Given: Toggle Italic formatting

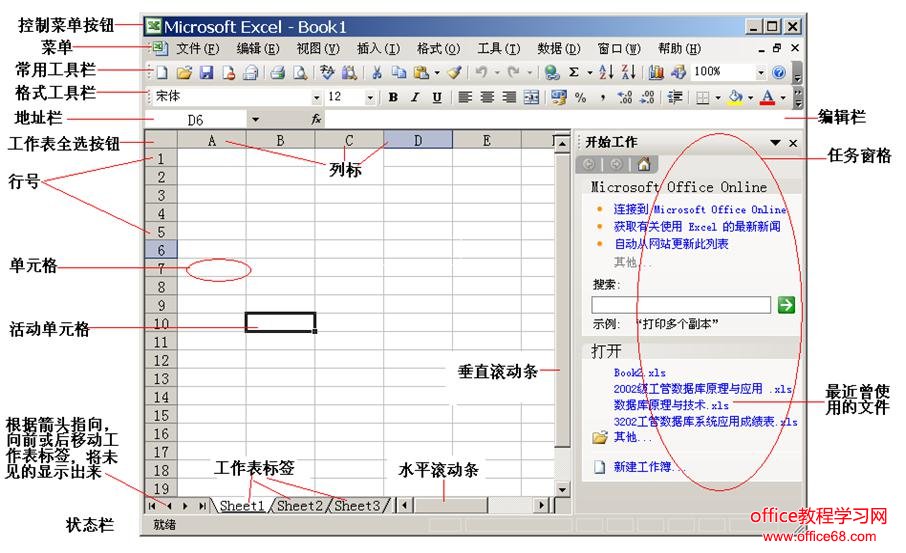Looking at the screenshot, I should [415, 97].
